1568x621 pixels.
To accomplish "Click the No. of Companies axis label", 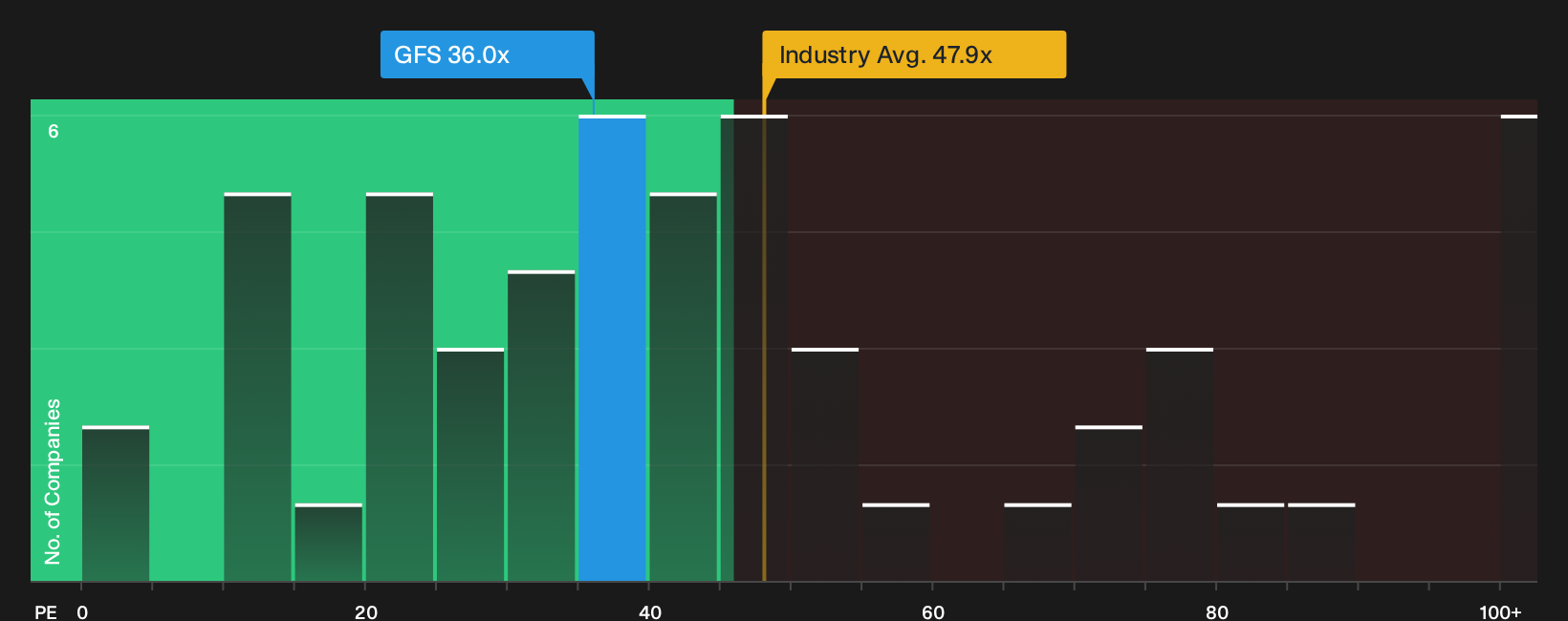I will 53,482.
